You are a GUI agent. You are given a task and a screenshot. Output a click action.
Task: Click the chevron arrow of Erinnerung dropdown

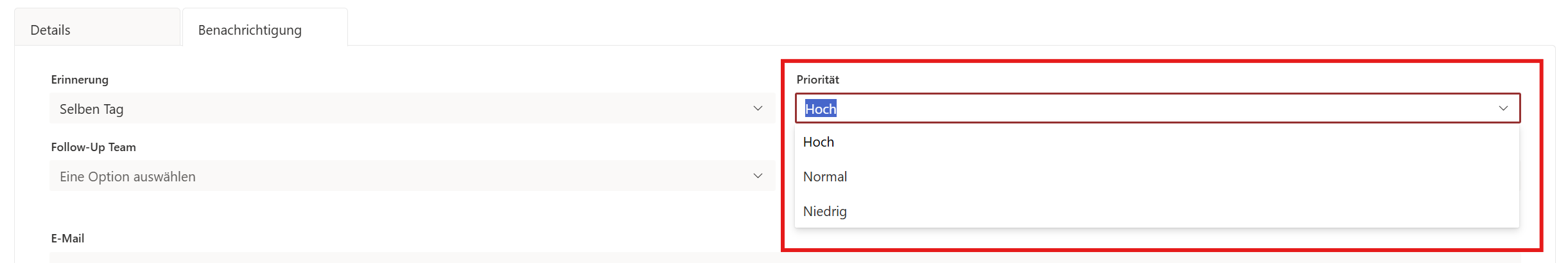[x=758, y=109]
